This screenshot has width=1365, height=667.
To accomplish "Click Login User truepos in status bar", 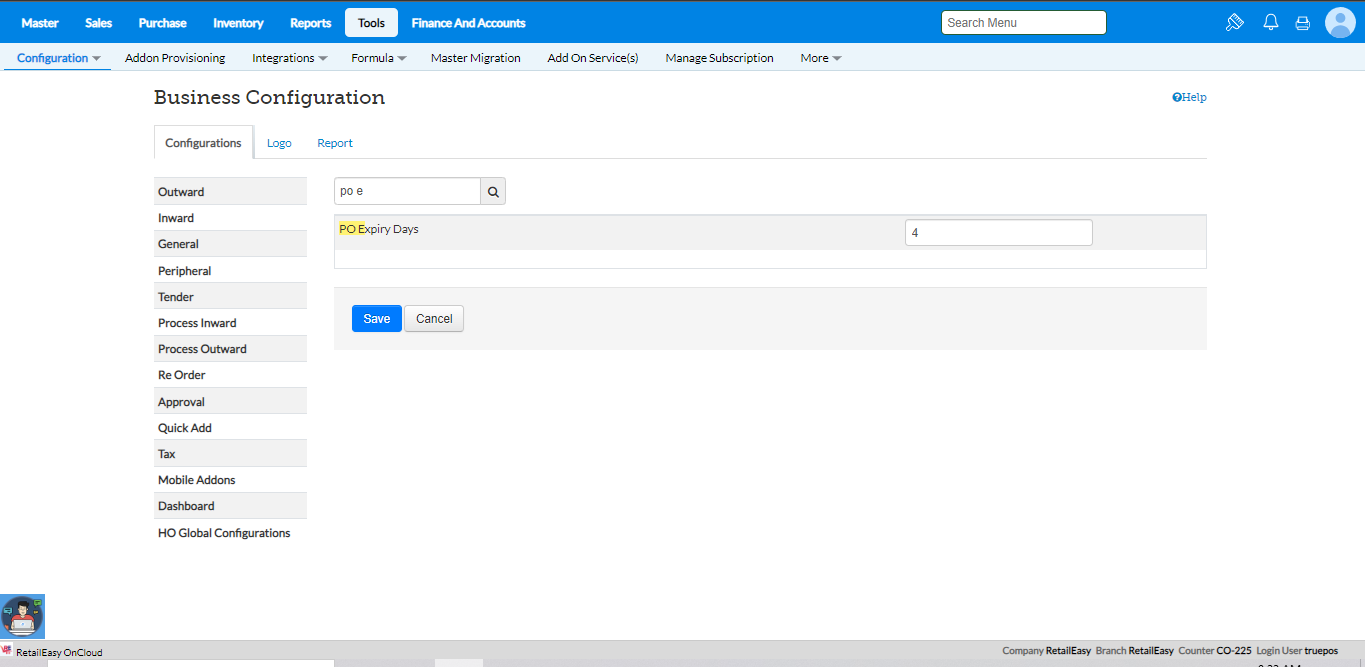I will 1296,650.
